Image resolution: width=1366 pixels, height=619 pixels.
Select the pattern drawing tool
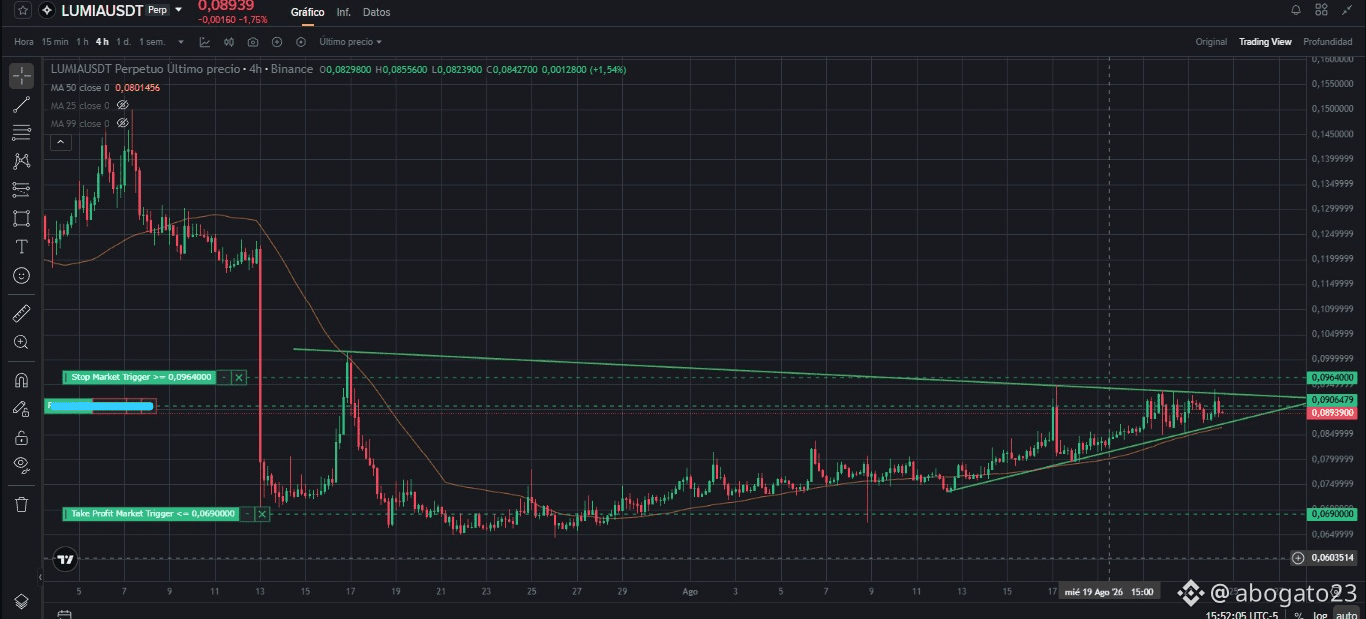click(21, 161)
